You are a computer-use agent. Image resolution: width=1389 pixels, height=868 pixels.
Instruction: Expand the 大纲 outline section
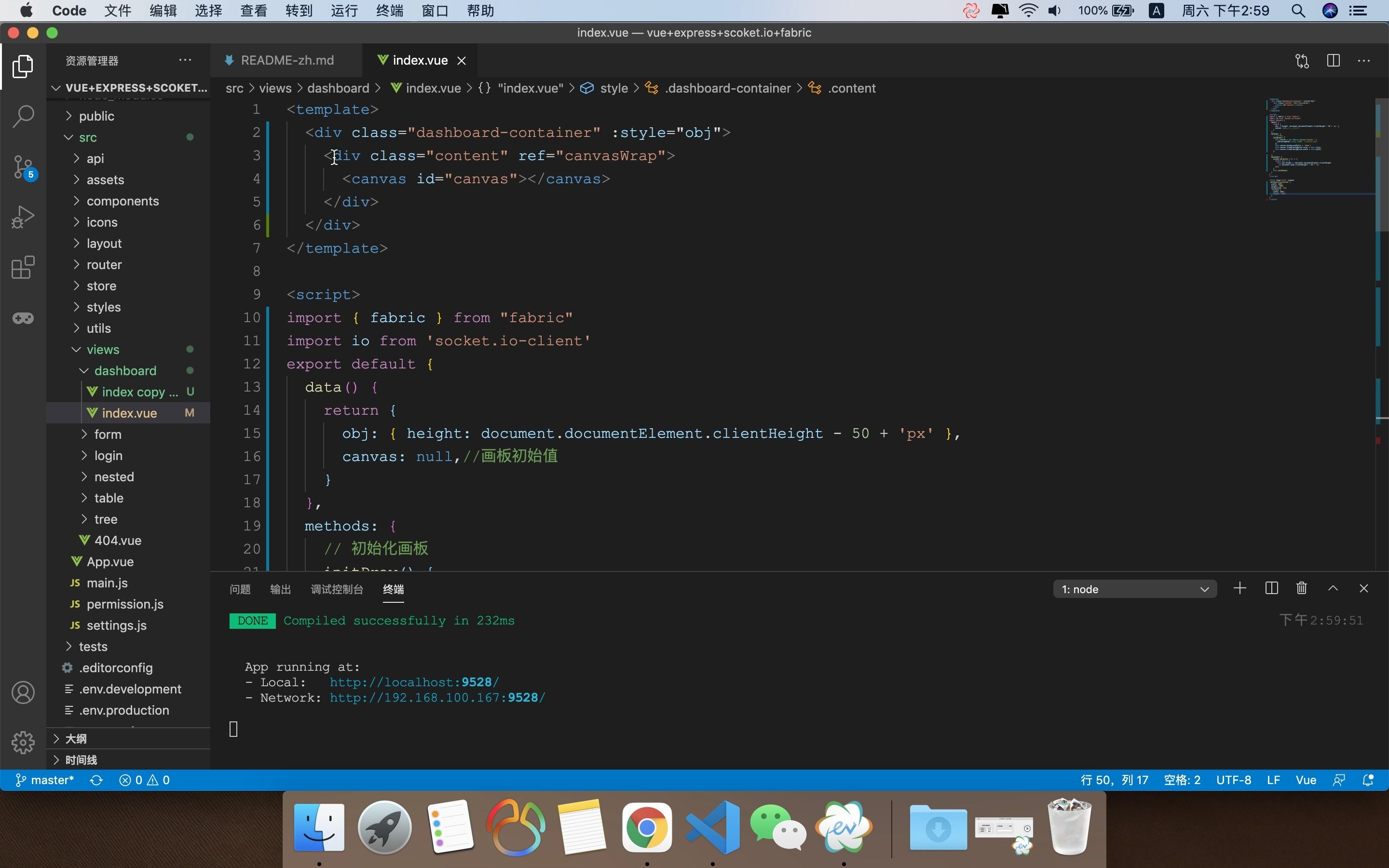point(76,739)
